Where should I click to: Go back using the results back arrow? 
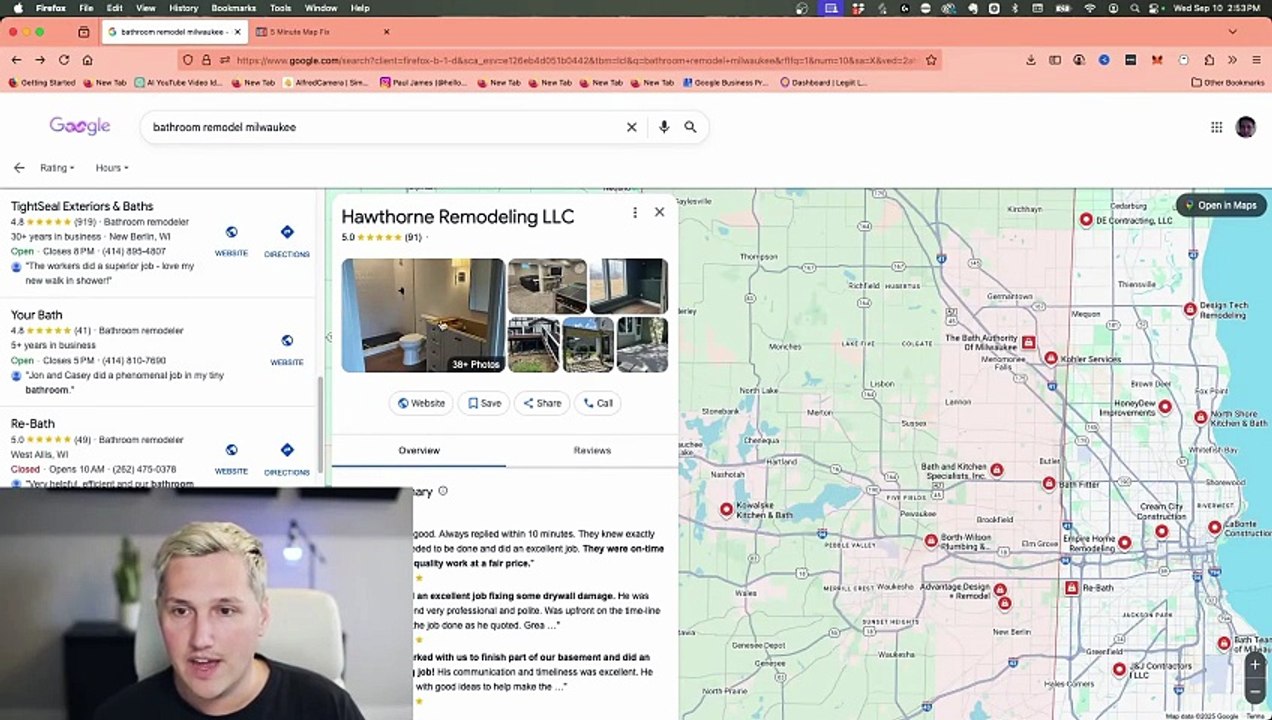(19, 168)
